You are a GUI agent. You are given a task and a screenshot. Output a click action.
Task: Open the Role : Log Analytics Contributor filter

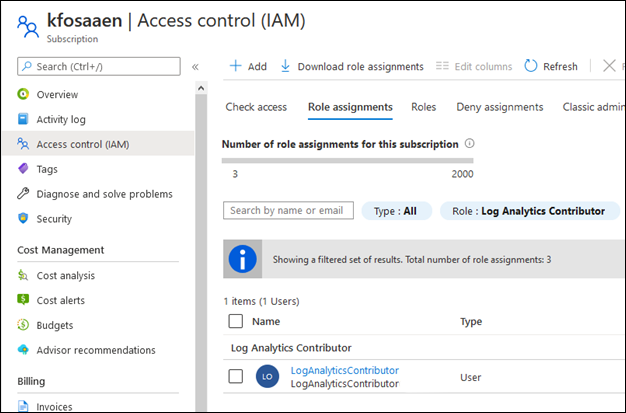(529, 211)
